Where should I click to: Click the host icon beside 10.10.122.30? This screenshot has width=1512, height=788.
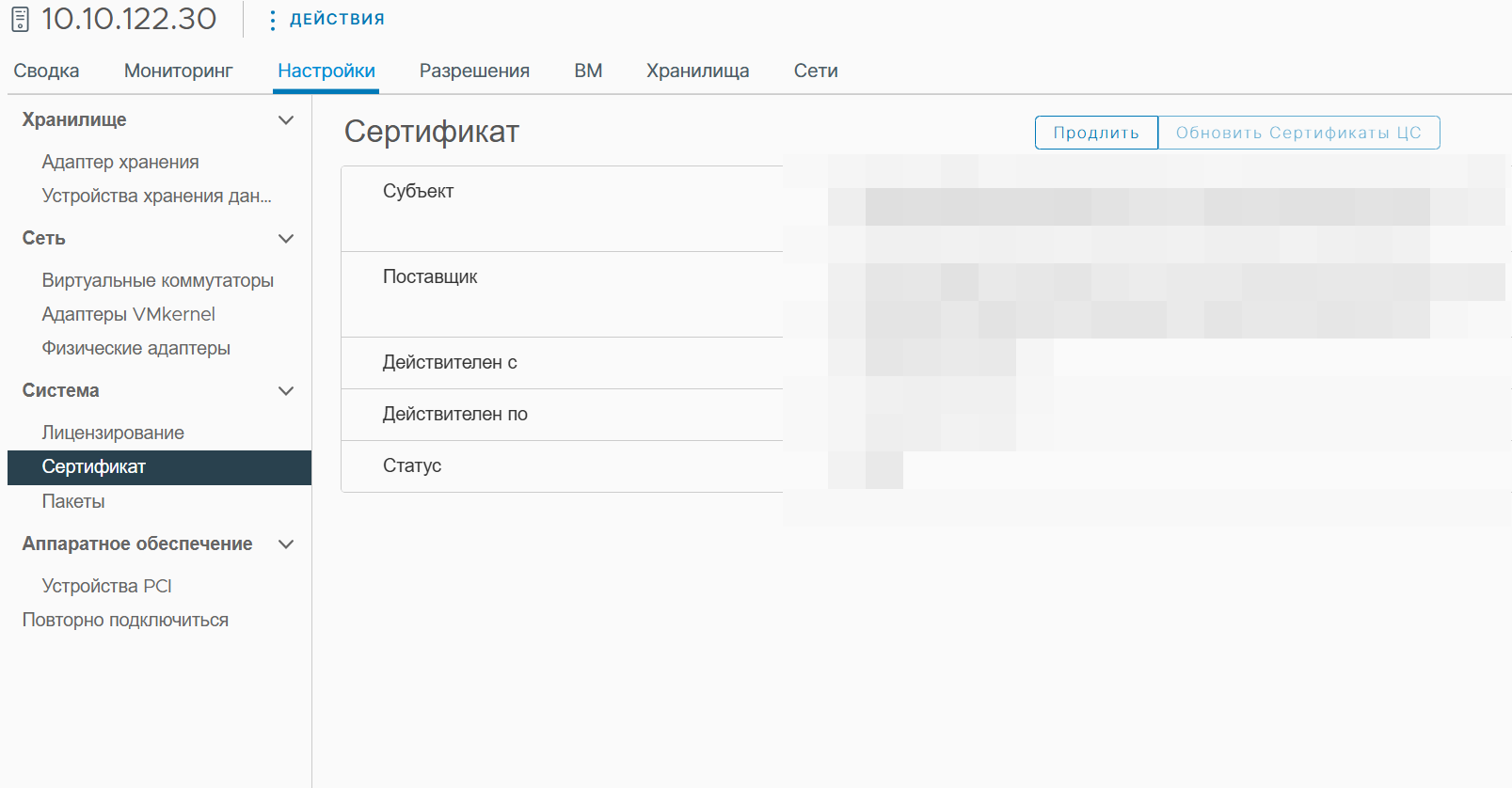20,20
